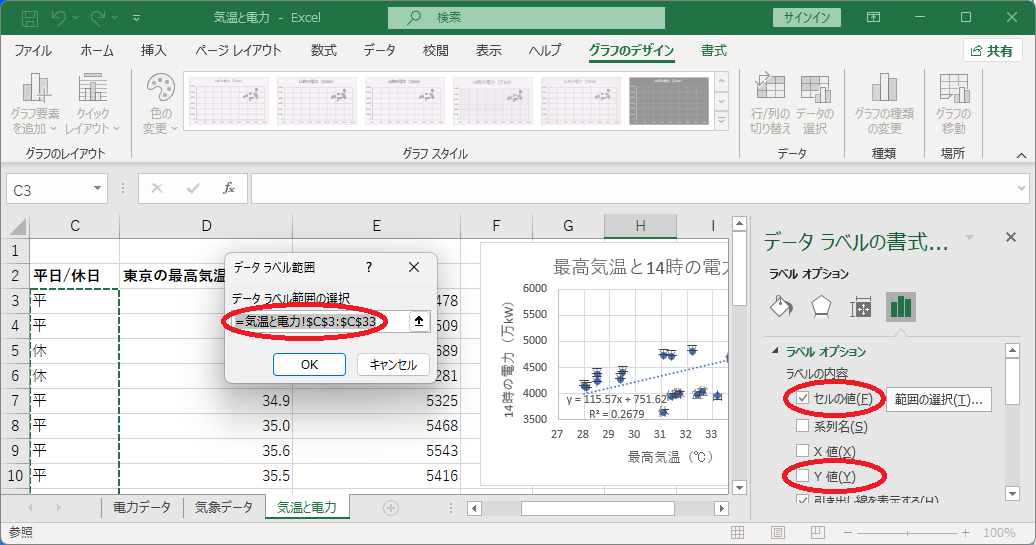Add a new sheet with plus icon
Image resolution: width=1036 pixels, height=545 pixels.
(390, 507)
